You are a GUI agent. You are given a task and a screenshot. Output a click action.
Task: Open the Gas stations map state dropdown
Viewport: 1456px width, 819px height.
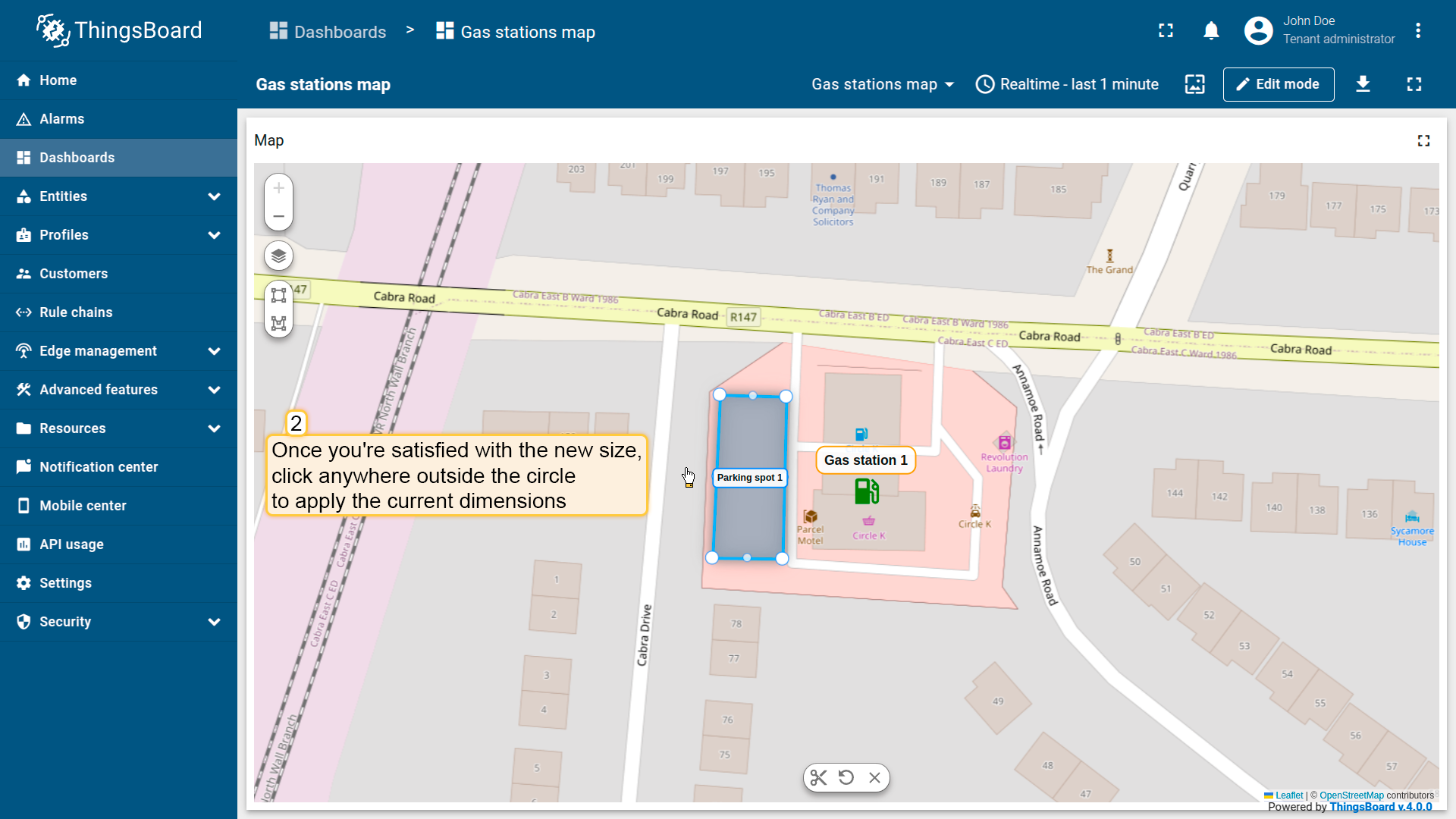click(882, 84)
